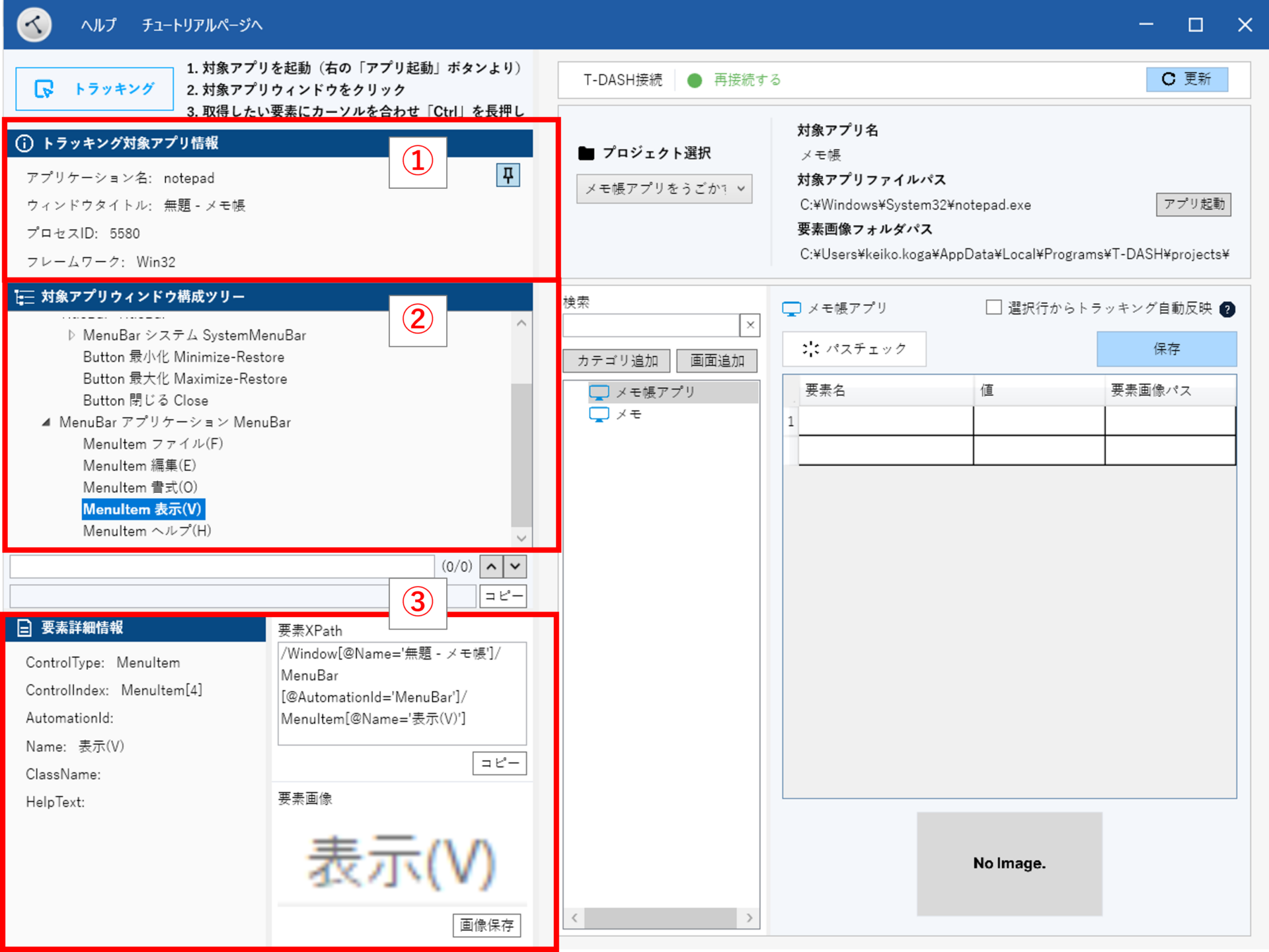1269x952 pixels.
Task: Click the down arrow search result button
Action: point(516,566)
